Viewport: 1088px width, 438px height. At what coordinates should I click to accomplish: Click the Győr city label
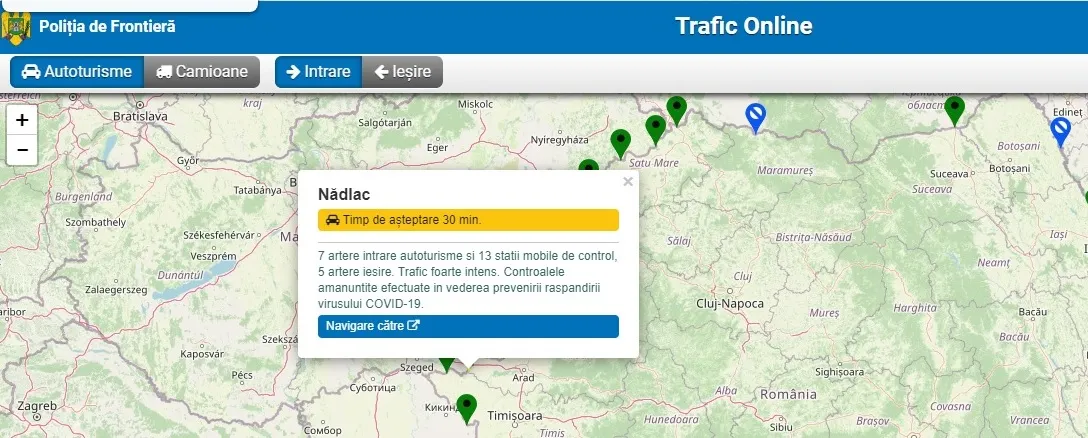point(188,161)
